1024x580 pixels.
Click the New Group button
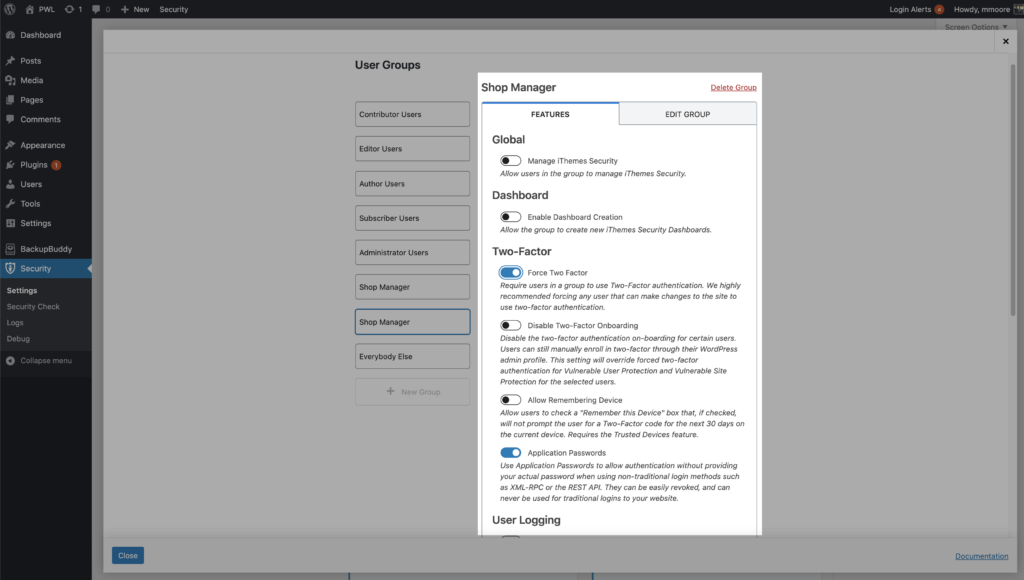[413, 392]
